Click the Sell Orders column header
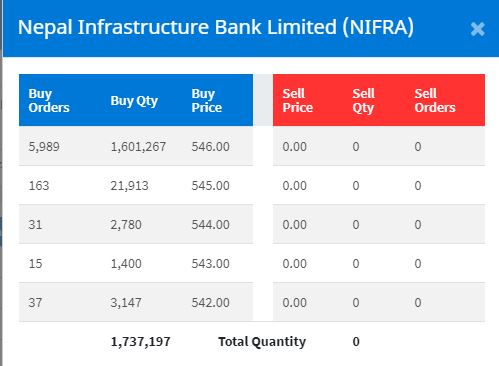The width and height of the screenshot is (499, 366). point(435,100)
